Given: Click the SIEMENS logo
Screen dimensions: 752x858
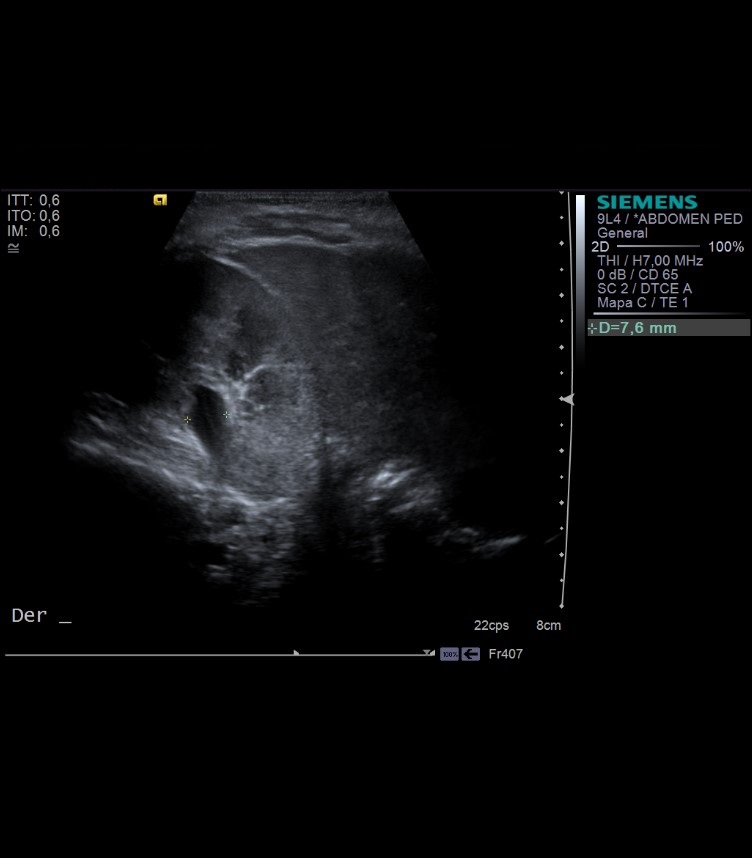Looking at the screenshot, I should click(x=647, y=202).
